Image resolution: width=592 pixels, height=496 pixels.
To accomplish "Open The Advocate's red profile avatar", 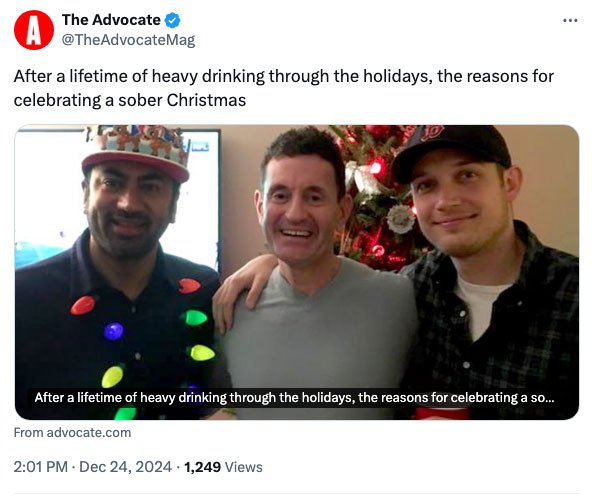I will [x=34, y=30].
